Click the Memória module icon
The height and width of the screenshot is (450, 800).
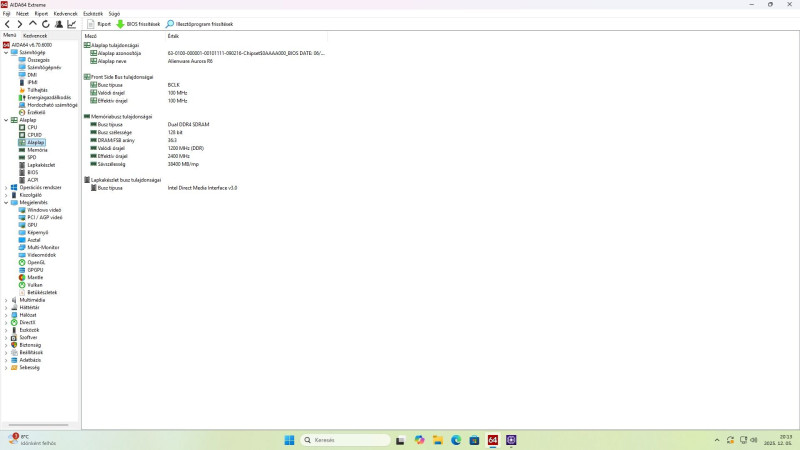(x=22, y=150)
